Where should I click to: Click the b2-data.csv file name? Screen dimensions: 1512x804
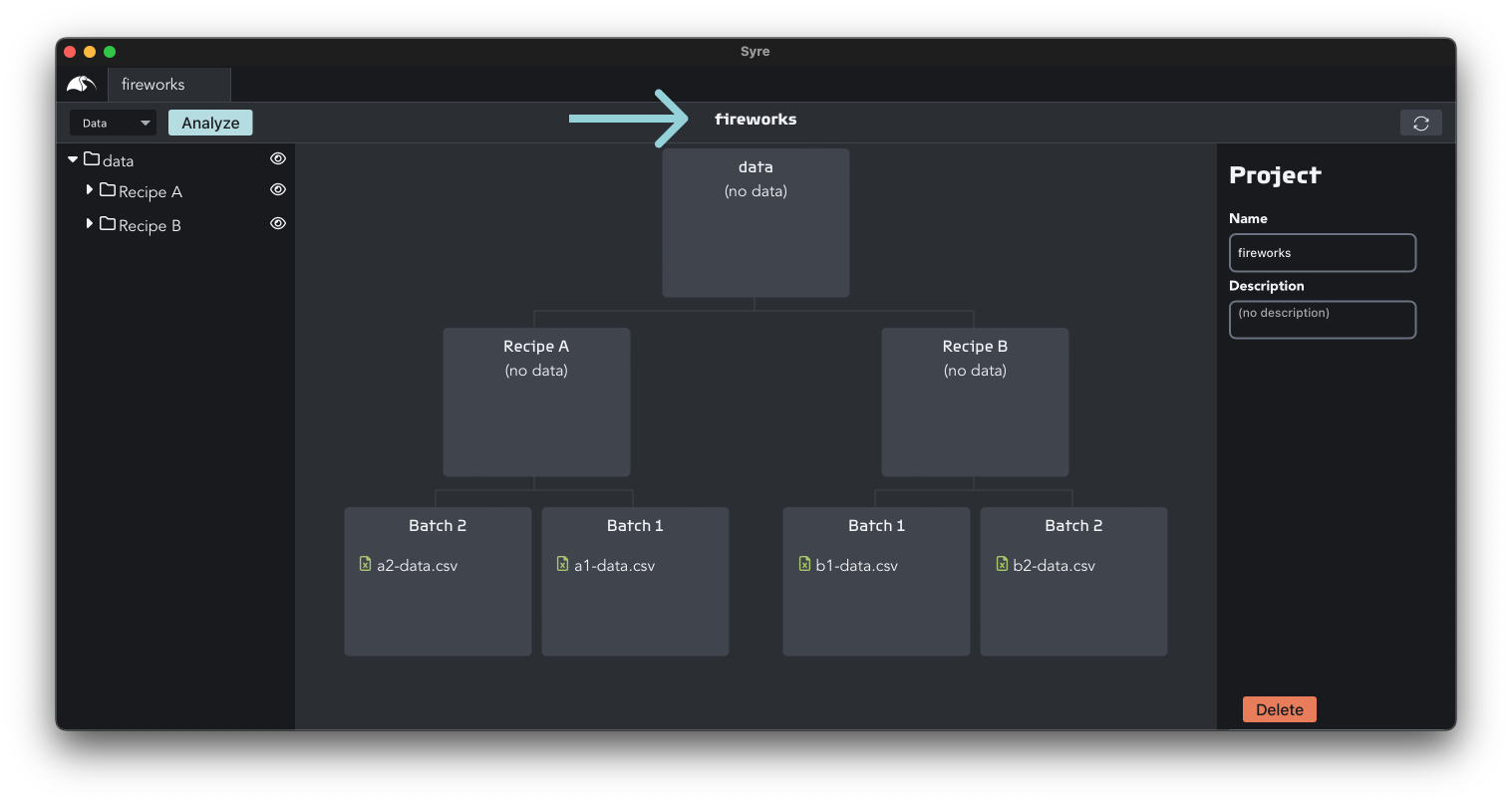1054,566
